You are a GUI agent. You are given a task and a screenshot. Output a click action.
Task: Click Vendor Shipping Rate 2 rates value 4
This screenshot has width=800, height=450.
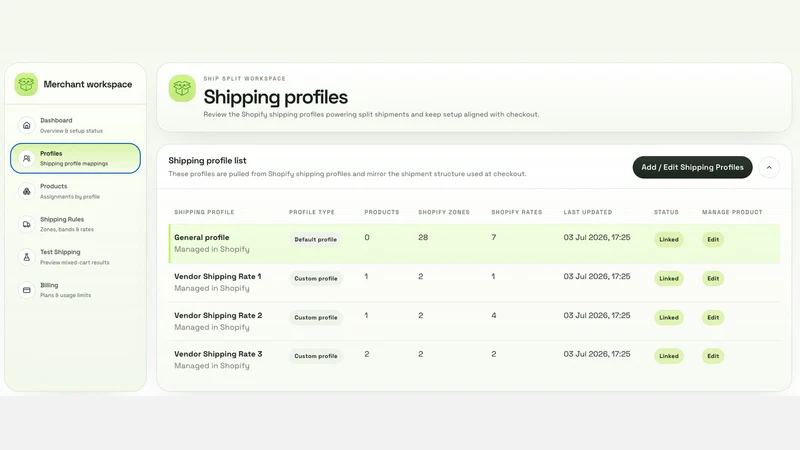(x=493, y=315)
